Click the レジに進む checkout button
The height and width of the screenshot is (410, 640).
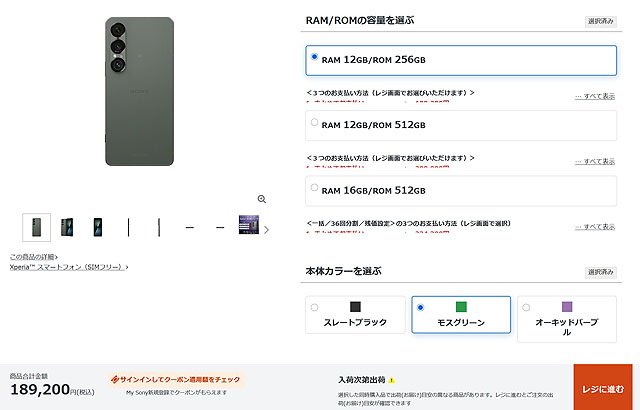603,387
